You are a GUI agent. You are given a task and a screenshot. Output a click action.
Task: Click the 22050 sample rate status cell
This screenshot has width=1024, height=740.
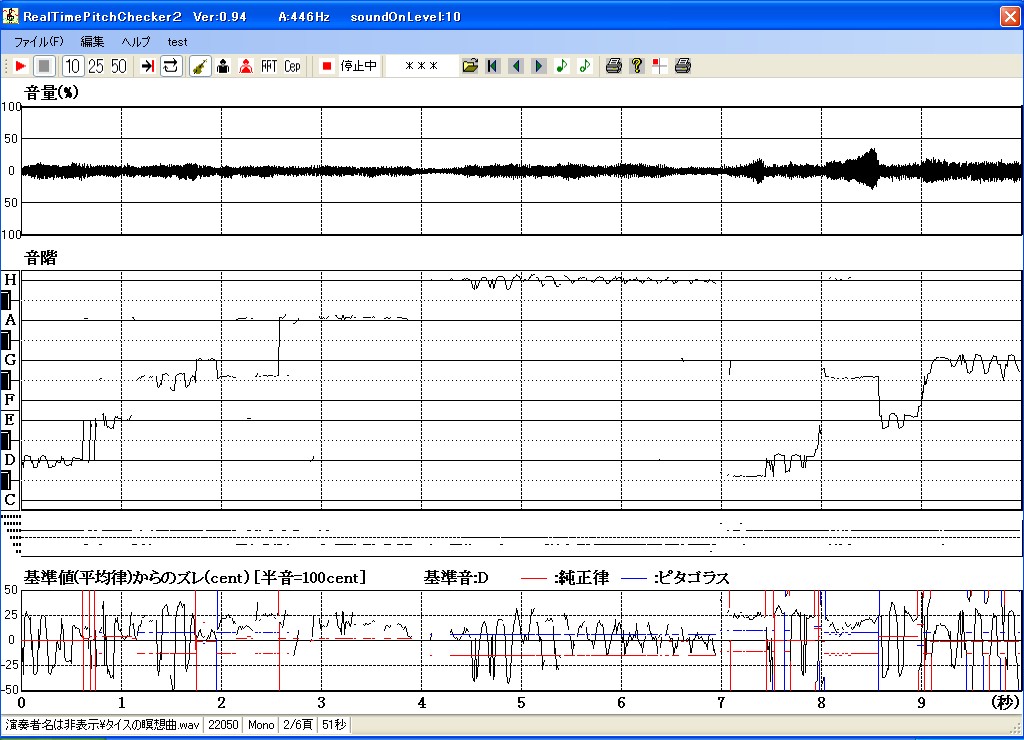tap(223, 725)
